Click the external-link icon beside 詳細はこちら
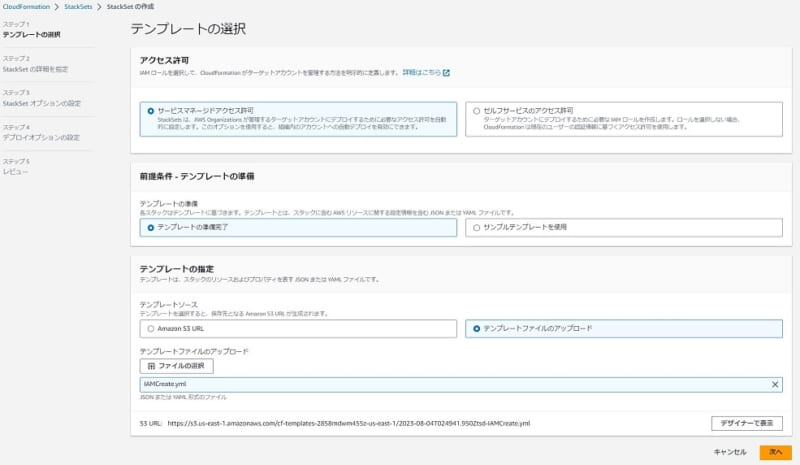800x465 pixels. 446,73
